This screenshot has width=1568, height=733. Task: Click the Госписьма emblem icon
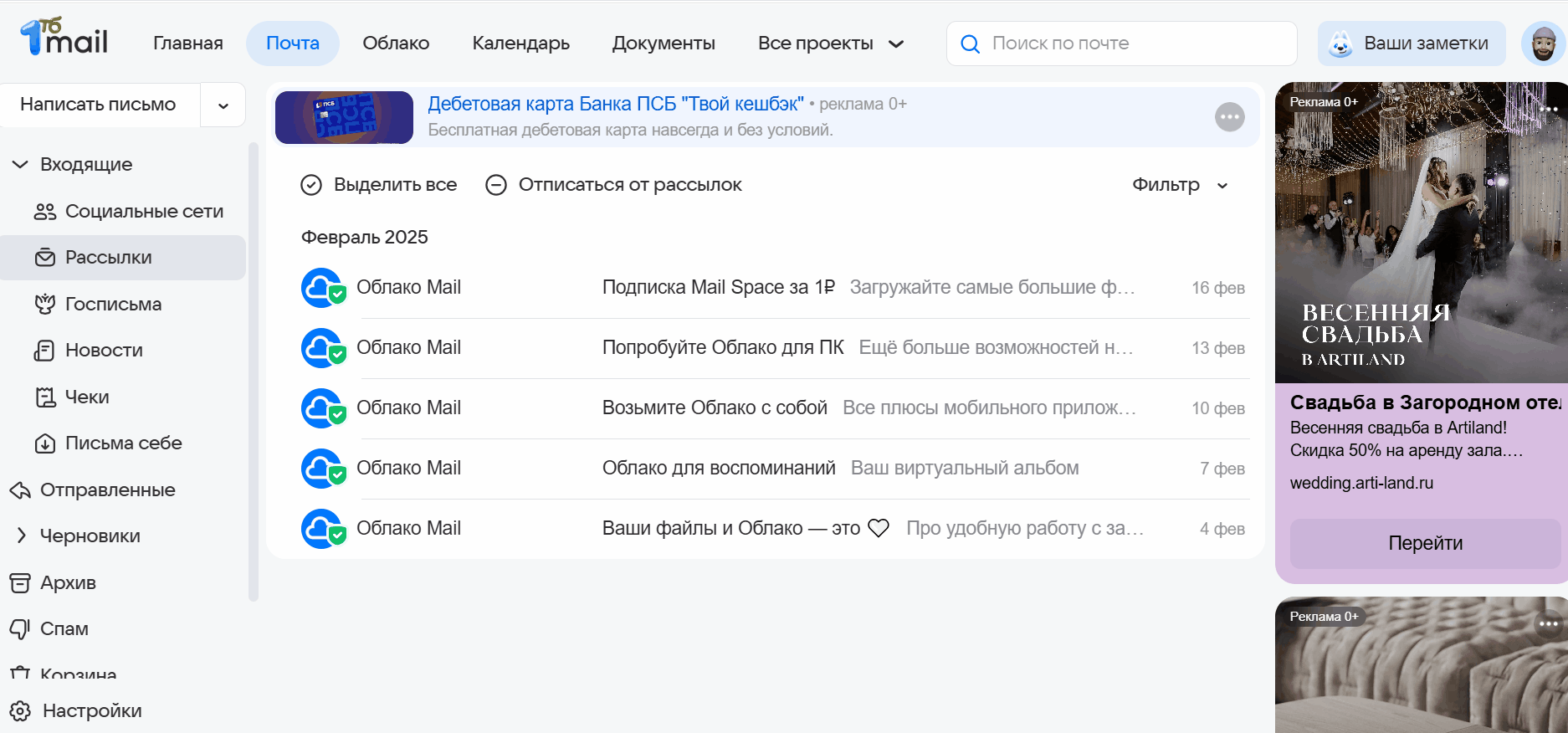(45, 305)
